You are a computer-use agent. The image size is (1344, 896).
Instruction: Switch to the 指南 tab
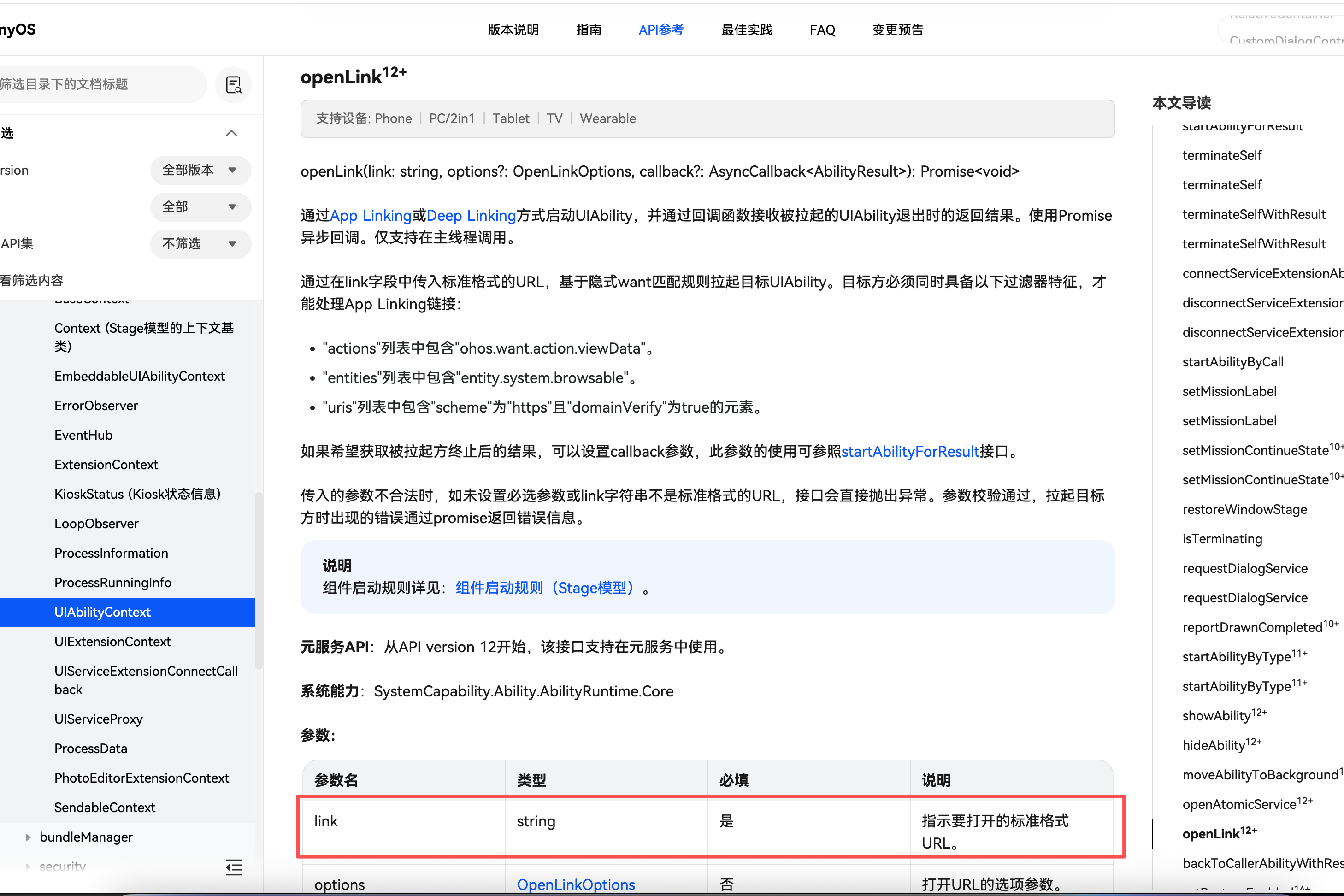pyautogui.click(x=589, y=29)
